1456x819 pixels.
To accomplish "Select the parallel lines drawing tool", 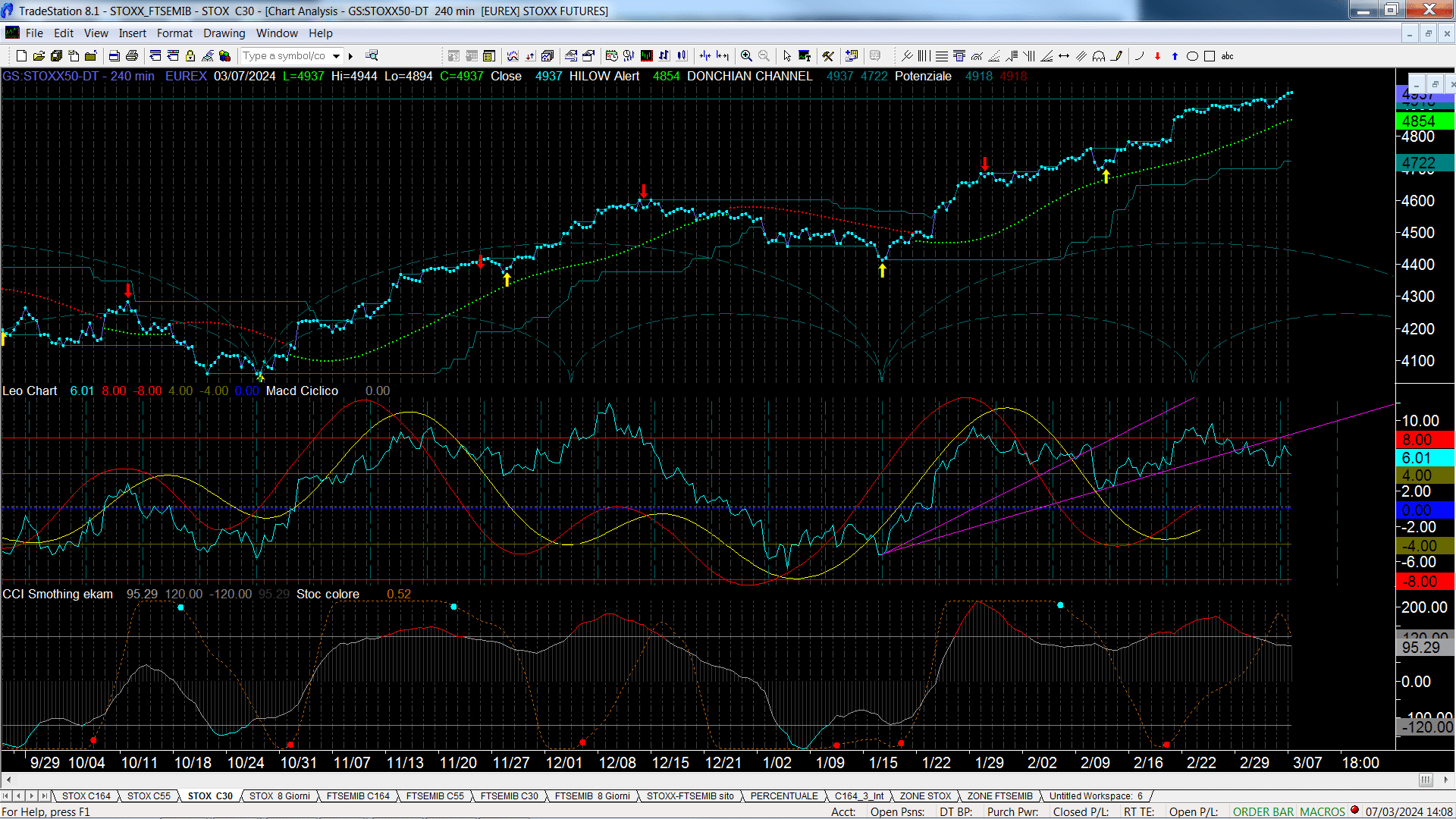I will (1081, 56).
